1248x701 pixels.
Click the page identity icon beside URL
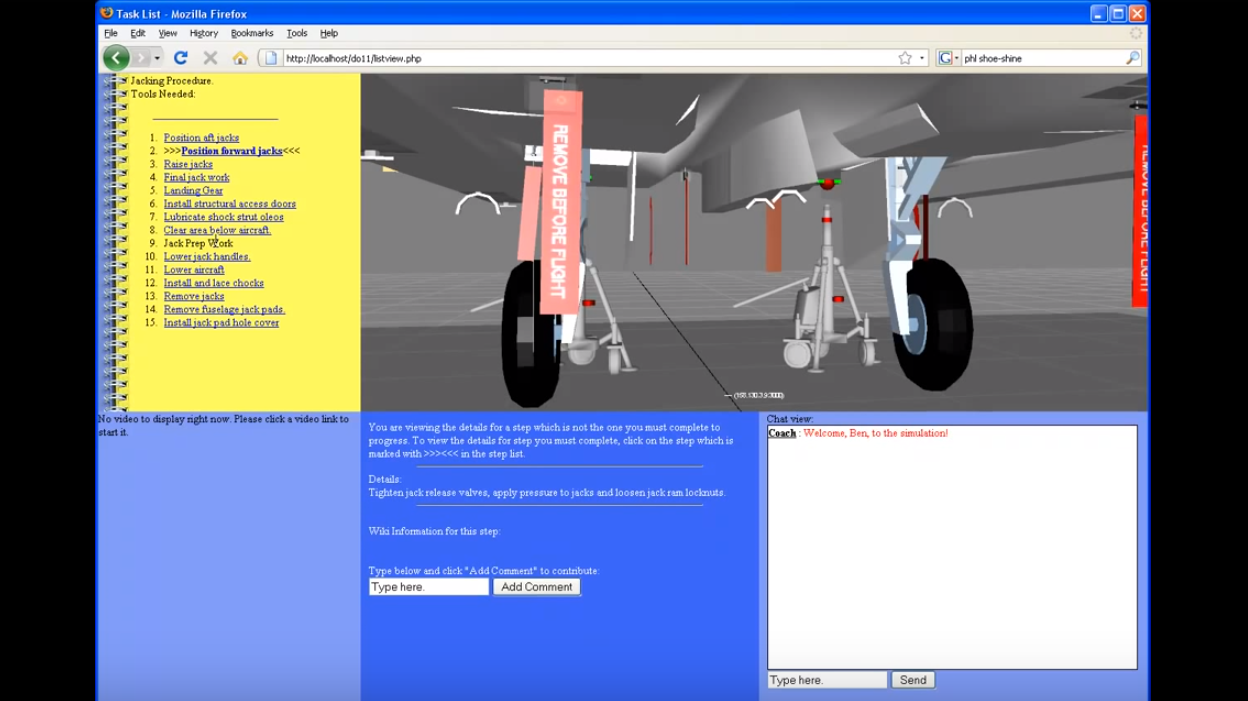tap(271, 58)
